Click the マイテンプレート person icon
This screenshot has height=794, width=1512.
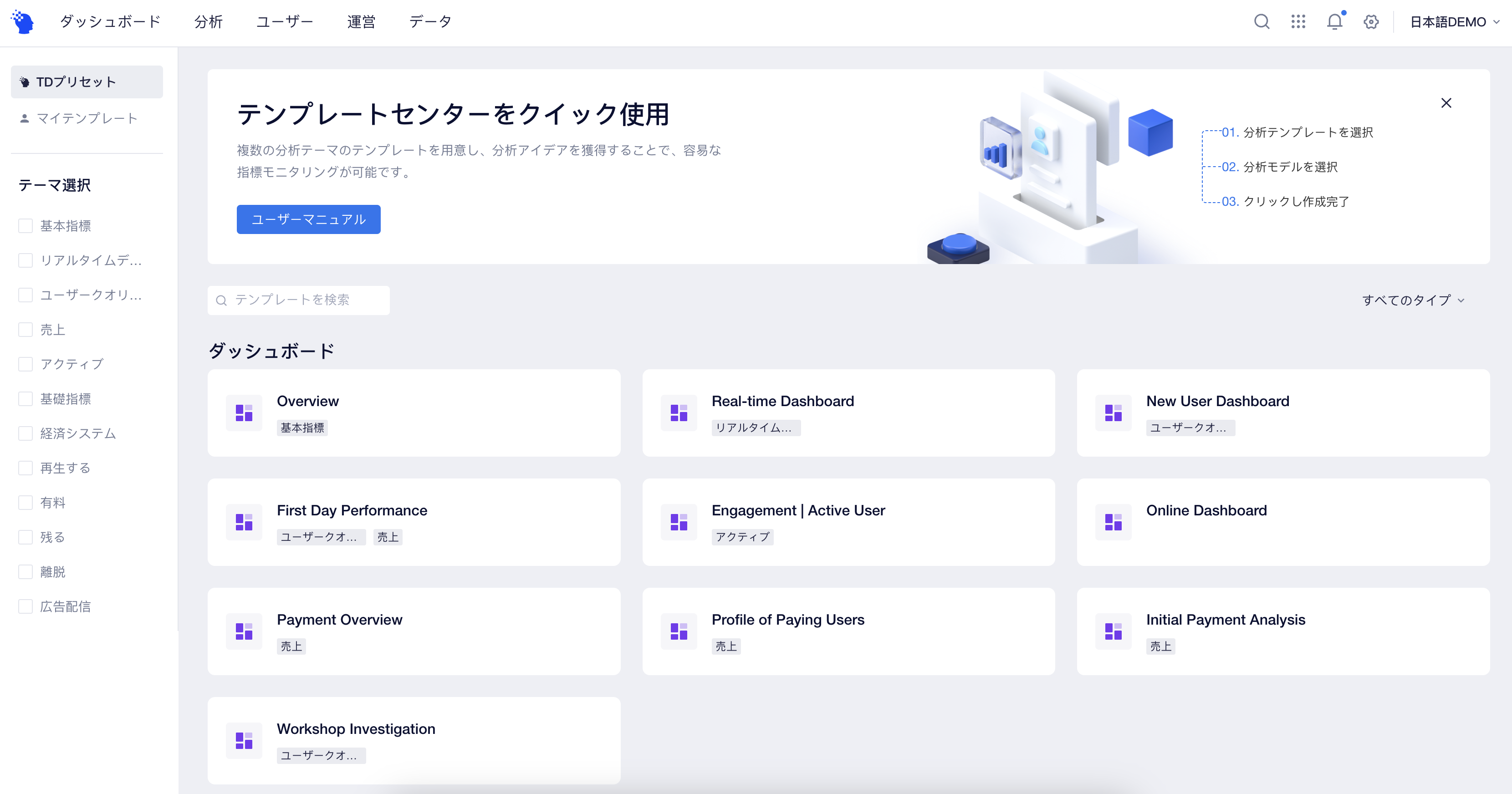(25, 118)
